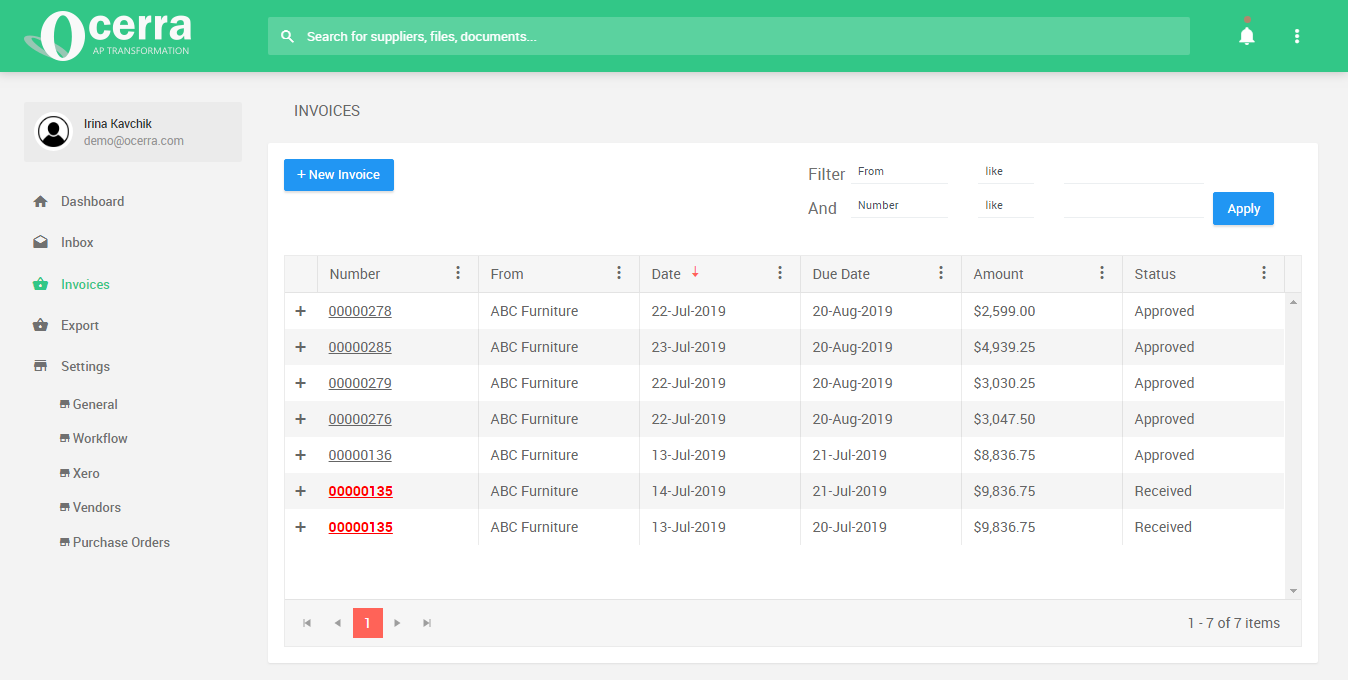The width and height of the screenshot is (1348, 680).
Task: Open Date column options menu
Action: coord(780,273)
